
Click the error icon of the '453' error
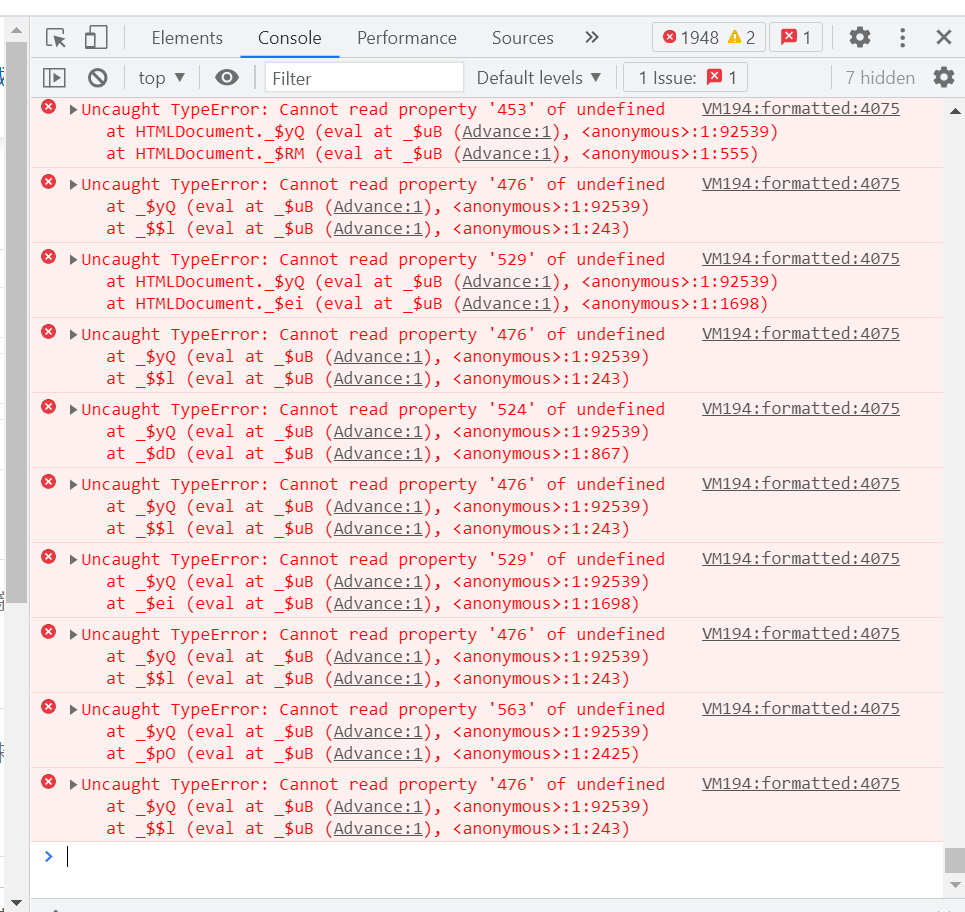point(49,107)
